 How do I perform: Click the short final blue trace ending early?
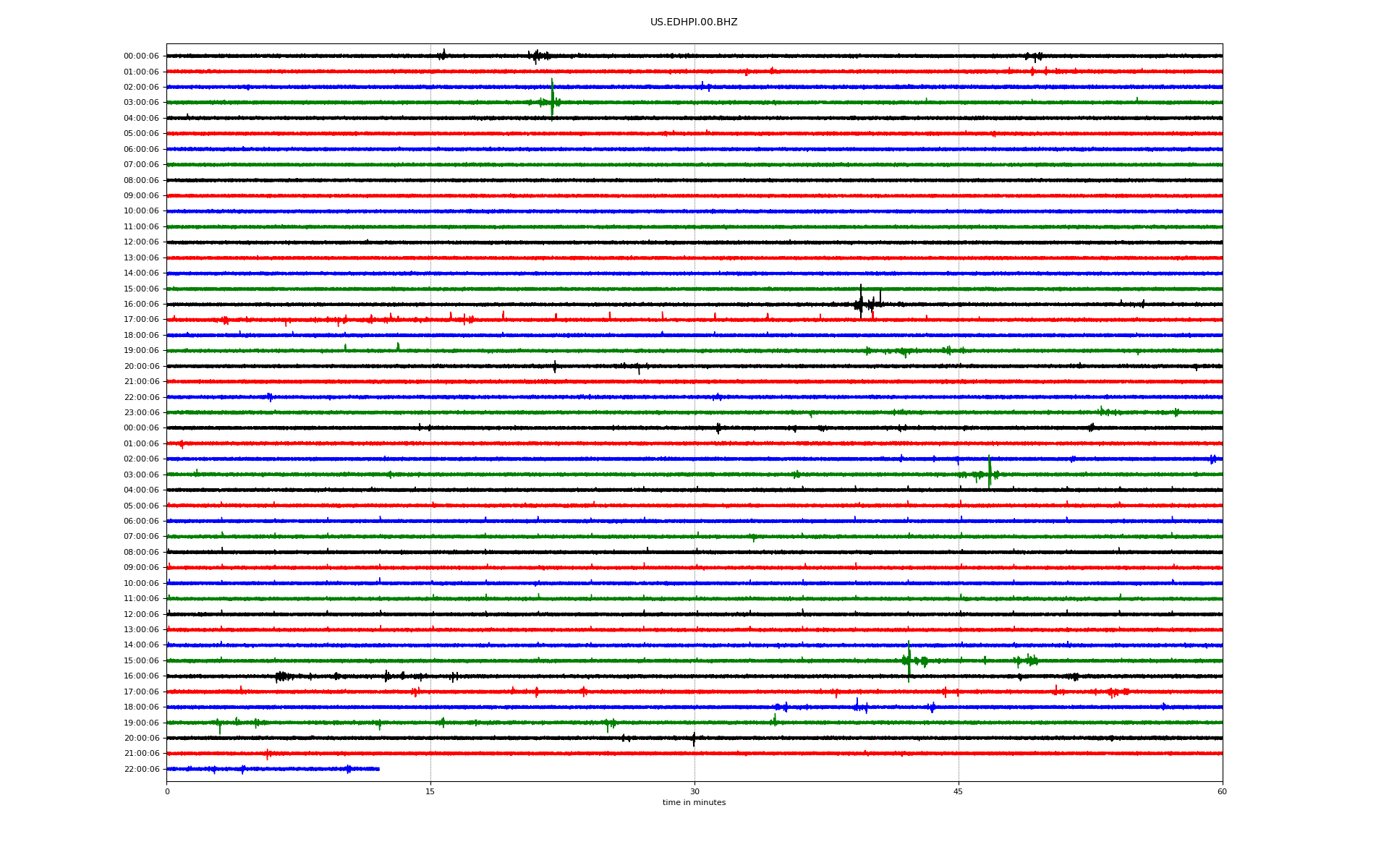click(273, 769)
